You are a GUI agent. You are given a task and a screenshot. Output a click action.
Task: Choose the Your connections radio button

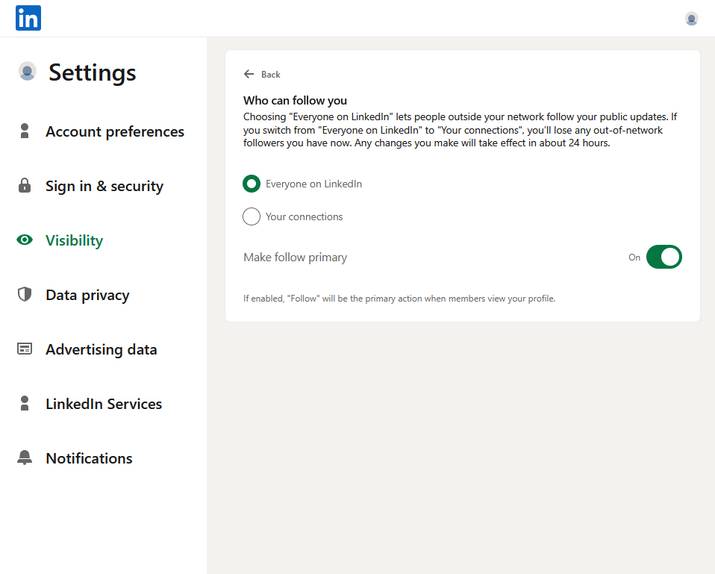point(251,217)
